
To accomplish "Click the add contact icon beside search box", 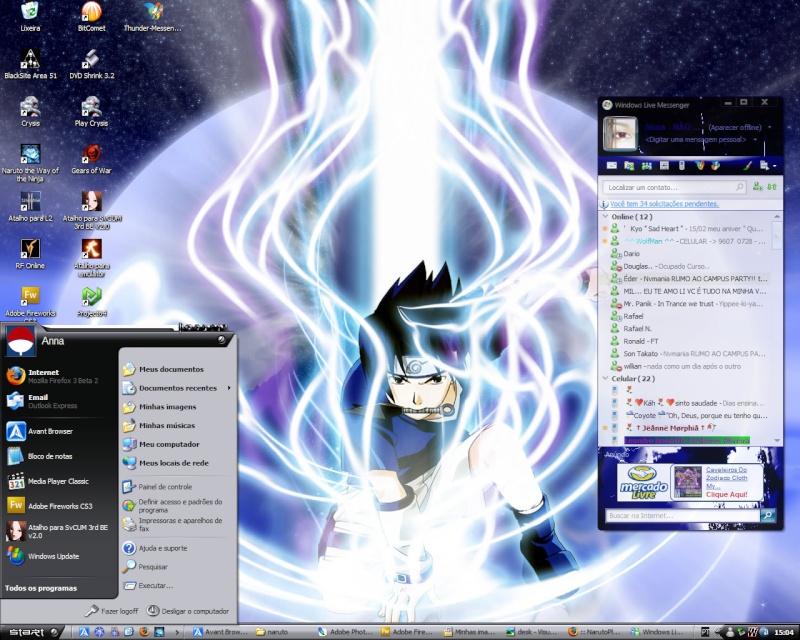I will coord(758,187).
